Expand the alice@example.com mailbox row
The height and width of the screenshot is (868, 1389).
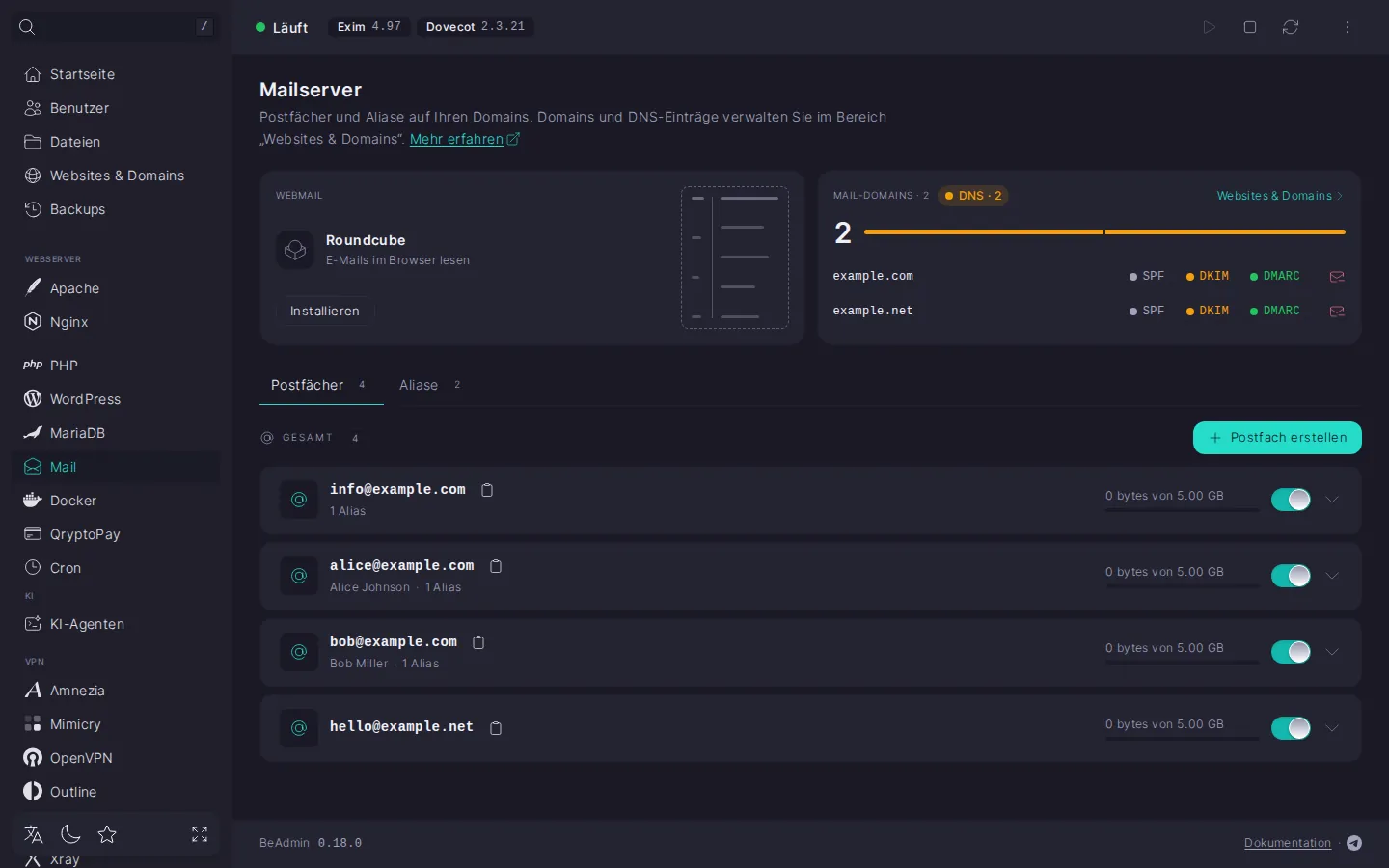pos(1332,576)
